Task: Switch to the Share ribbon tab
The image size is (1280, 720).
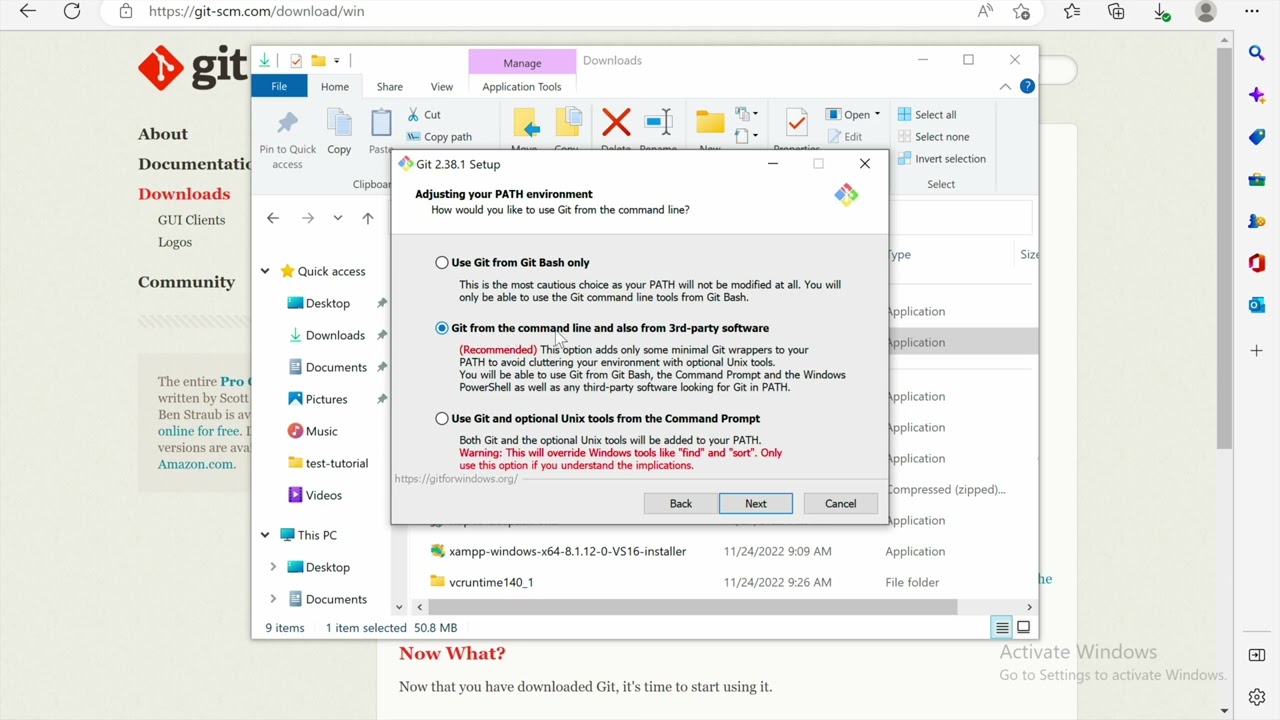Action: [x=390, y=87]
